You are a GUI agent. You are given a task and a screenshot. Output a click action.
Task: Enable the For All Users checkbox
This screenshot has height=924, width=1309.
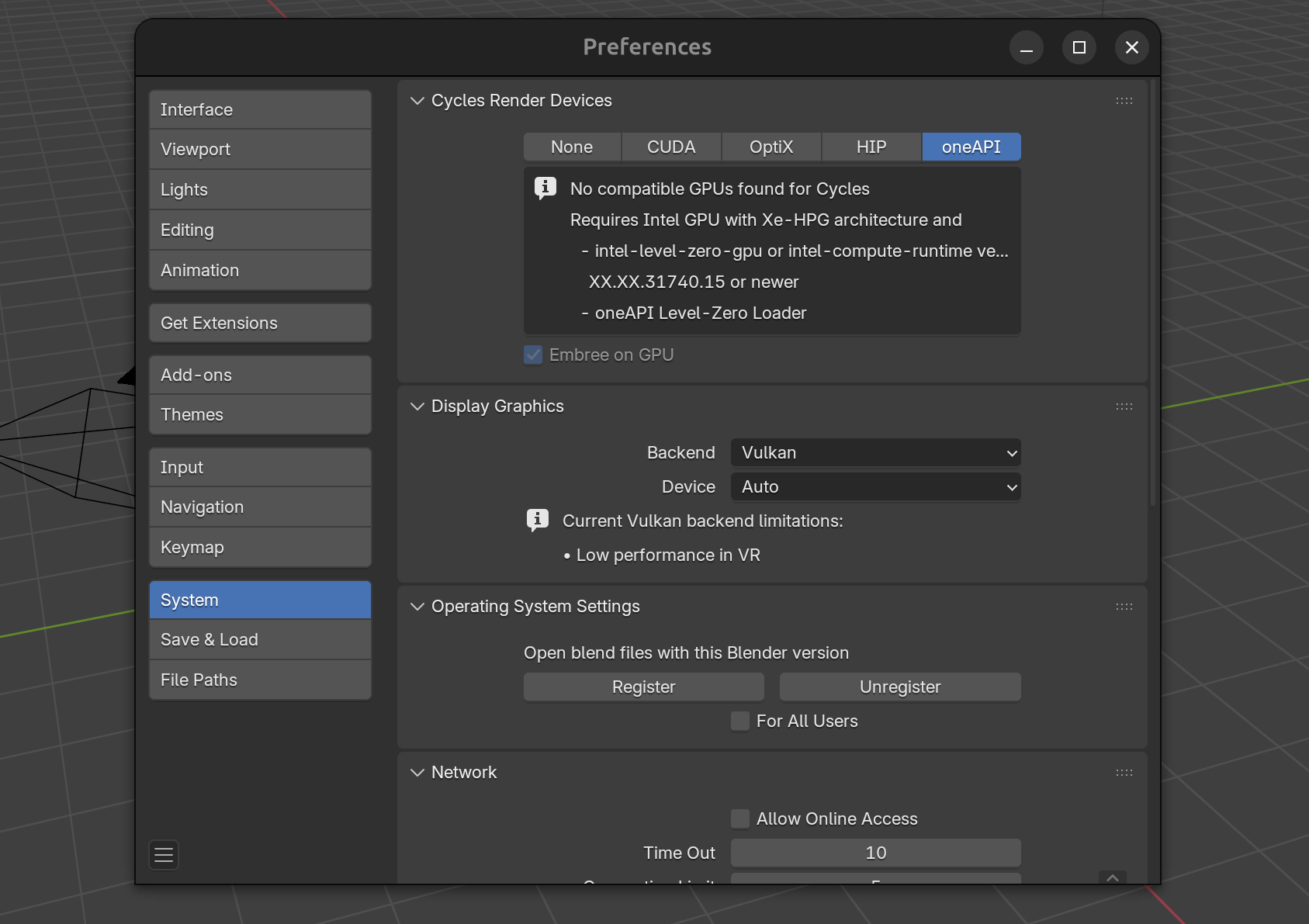click(x=740, y=722)
